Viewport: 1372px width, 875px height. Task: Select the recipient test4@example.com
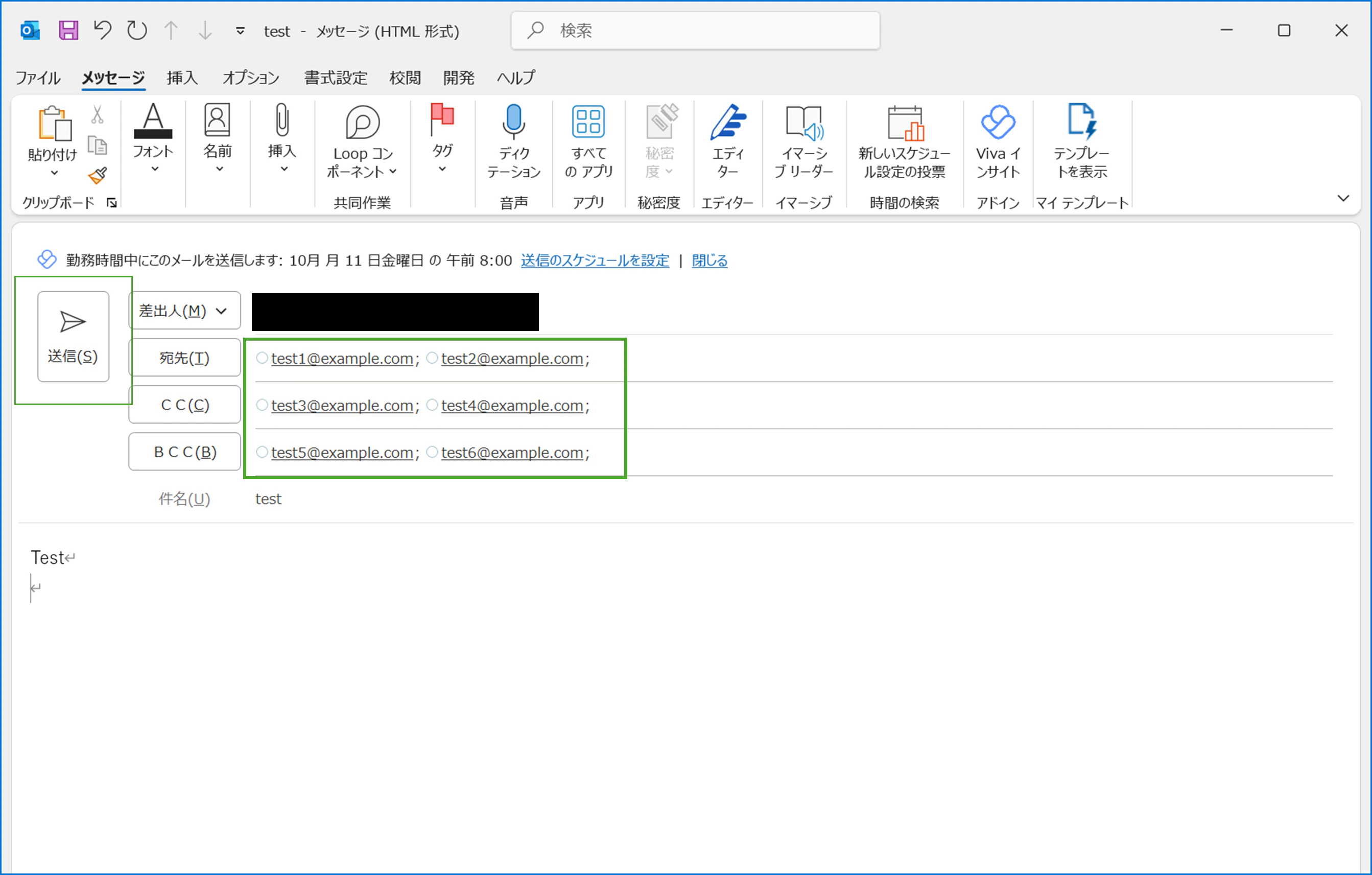tap(512, 406)
